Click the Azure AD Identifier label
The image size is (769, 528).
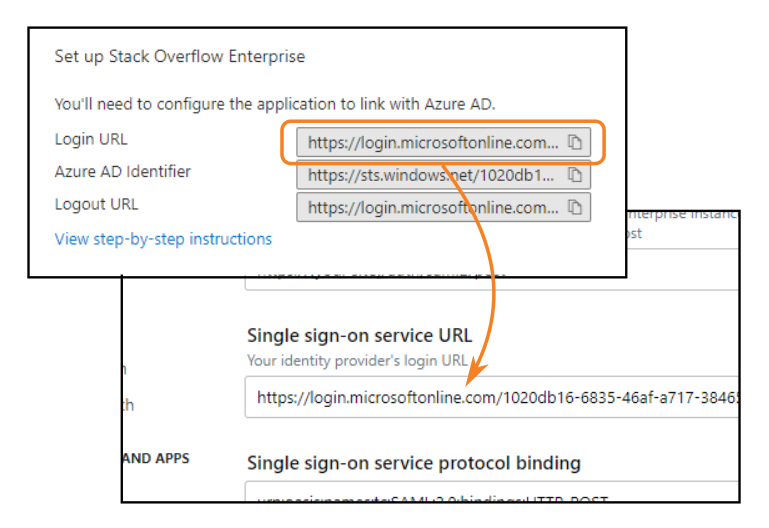(123, 171)
